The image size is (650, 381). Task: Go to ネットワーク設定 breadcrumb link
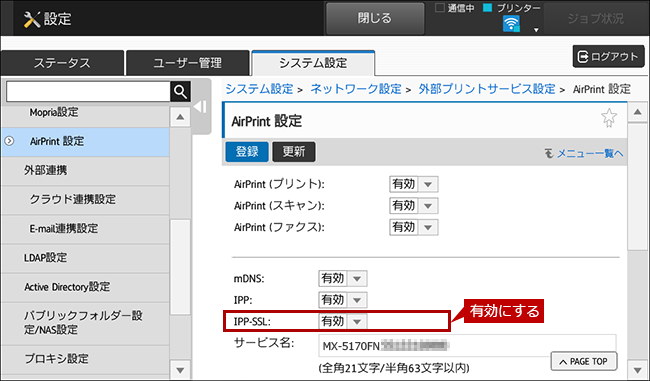[x=356, y=89]
